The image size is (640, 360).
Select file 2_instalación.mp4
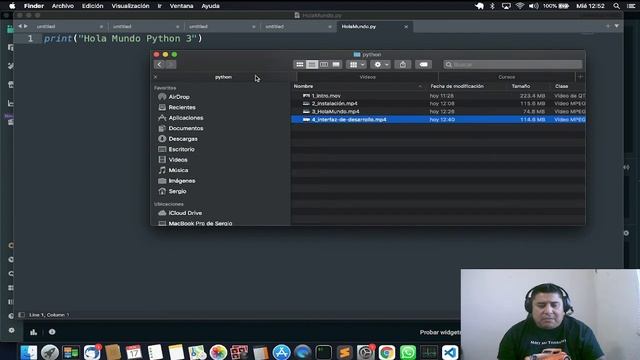tap(438, 104)
